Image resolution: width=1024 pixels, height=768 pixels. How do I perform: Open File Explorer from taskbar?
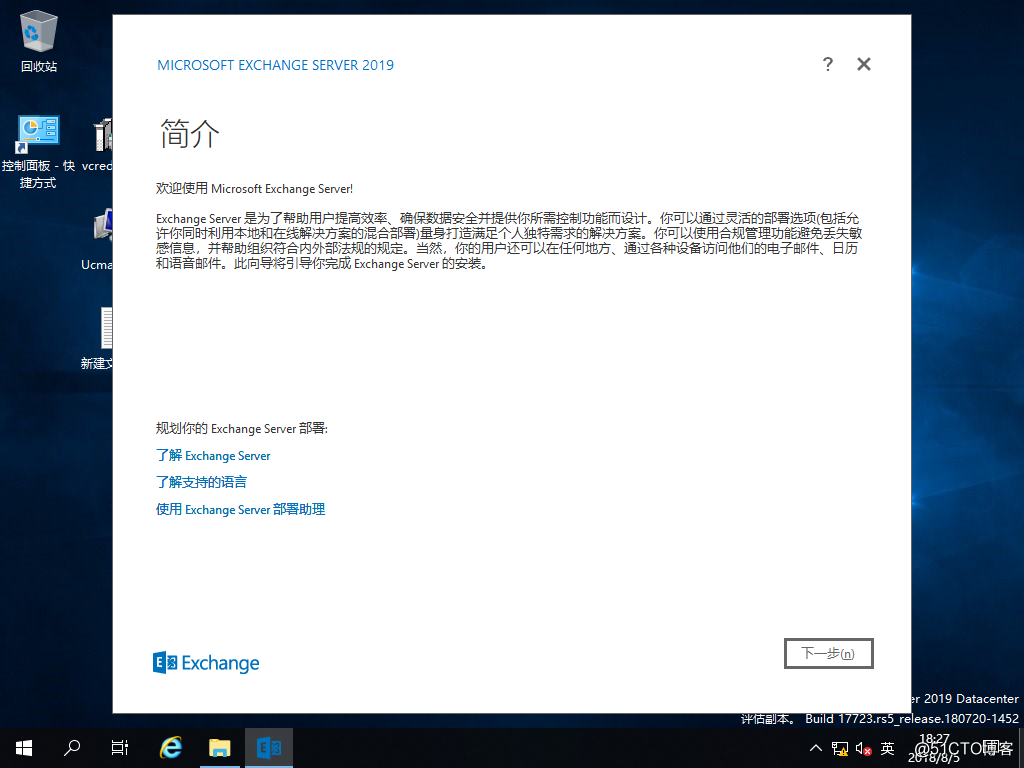pos(220,748)
